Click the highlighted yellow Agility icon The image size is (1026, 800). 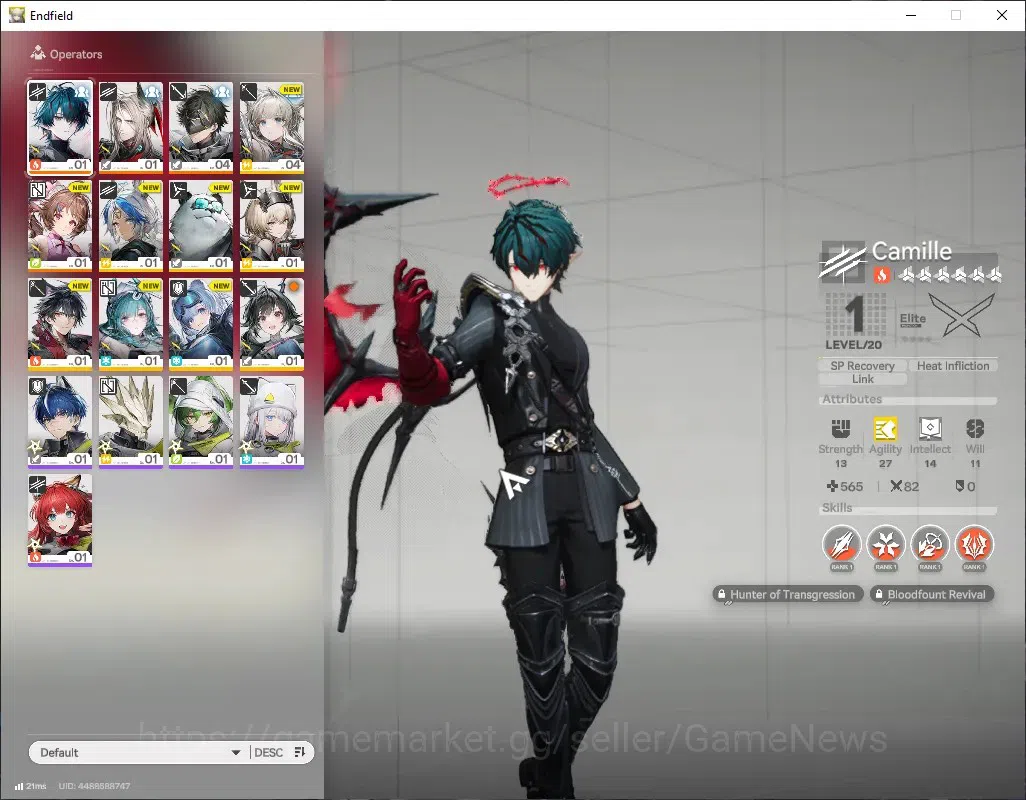pos(885,428)
